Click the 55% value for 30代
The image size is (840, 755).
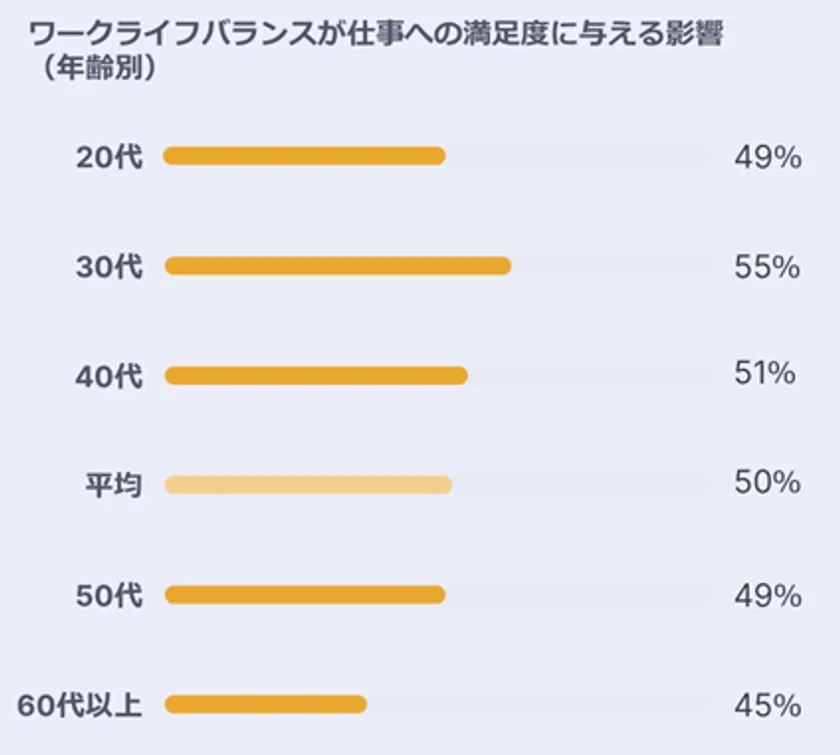(767, 267)
